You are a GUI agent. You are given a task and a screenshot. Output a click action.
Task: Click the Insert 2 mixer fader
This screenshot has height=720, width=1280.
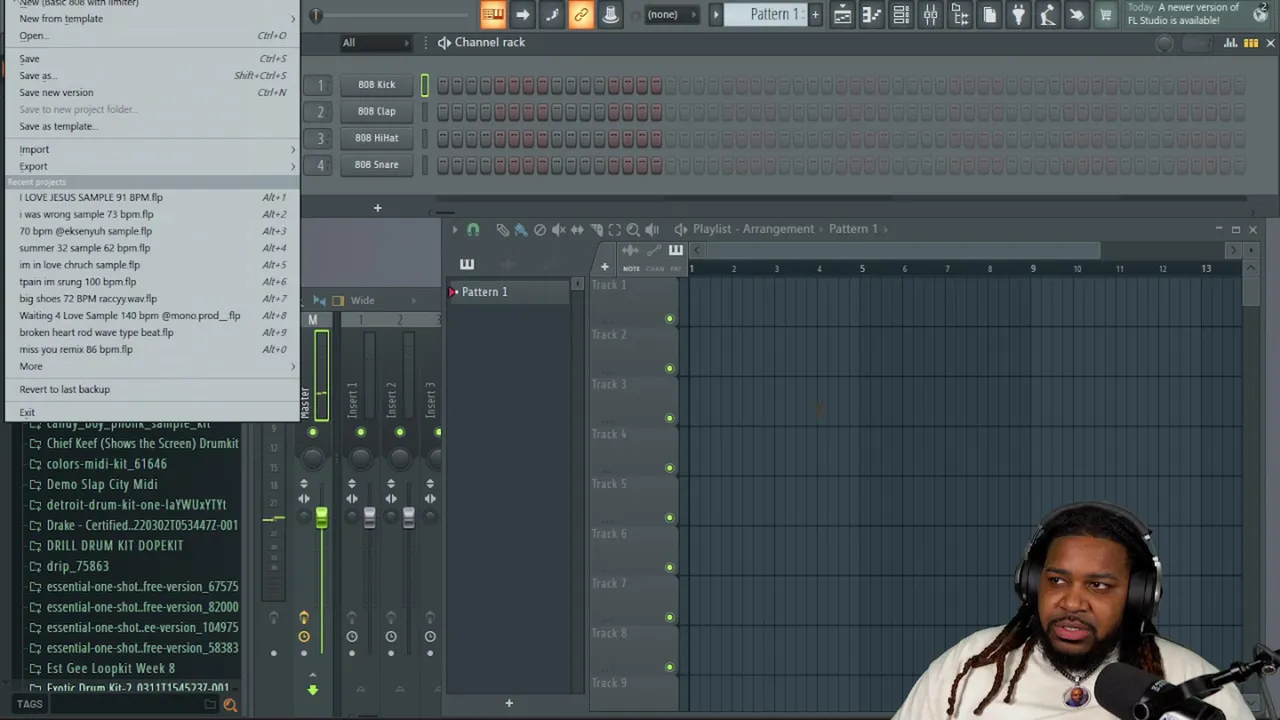408,517
